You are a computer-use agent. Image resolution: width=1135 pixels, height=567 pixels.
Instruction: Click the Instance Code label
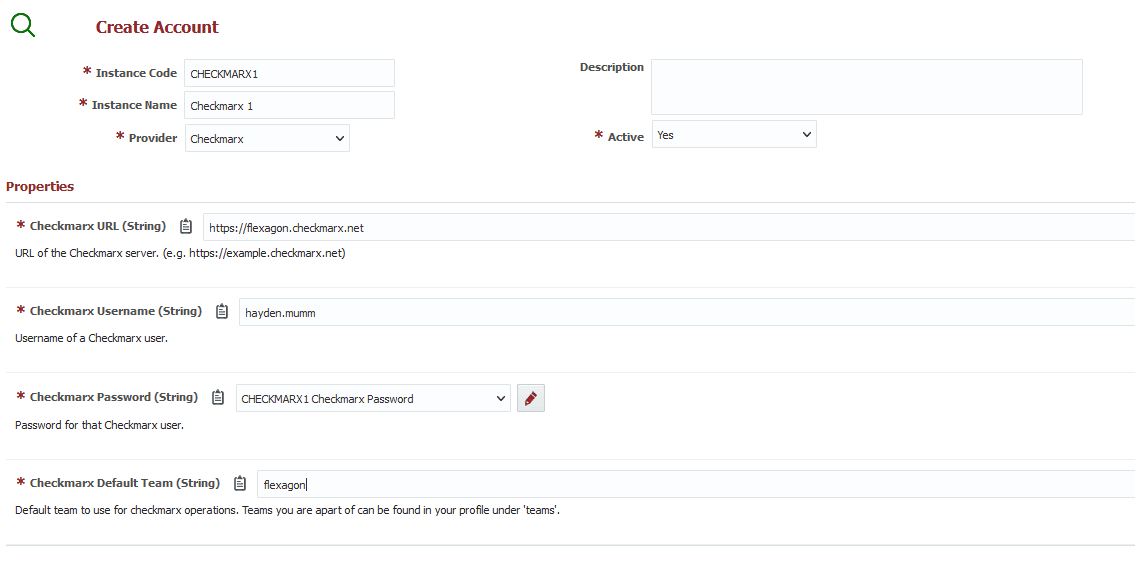click(136, 73)
